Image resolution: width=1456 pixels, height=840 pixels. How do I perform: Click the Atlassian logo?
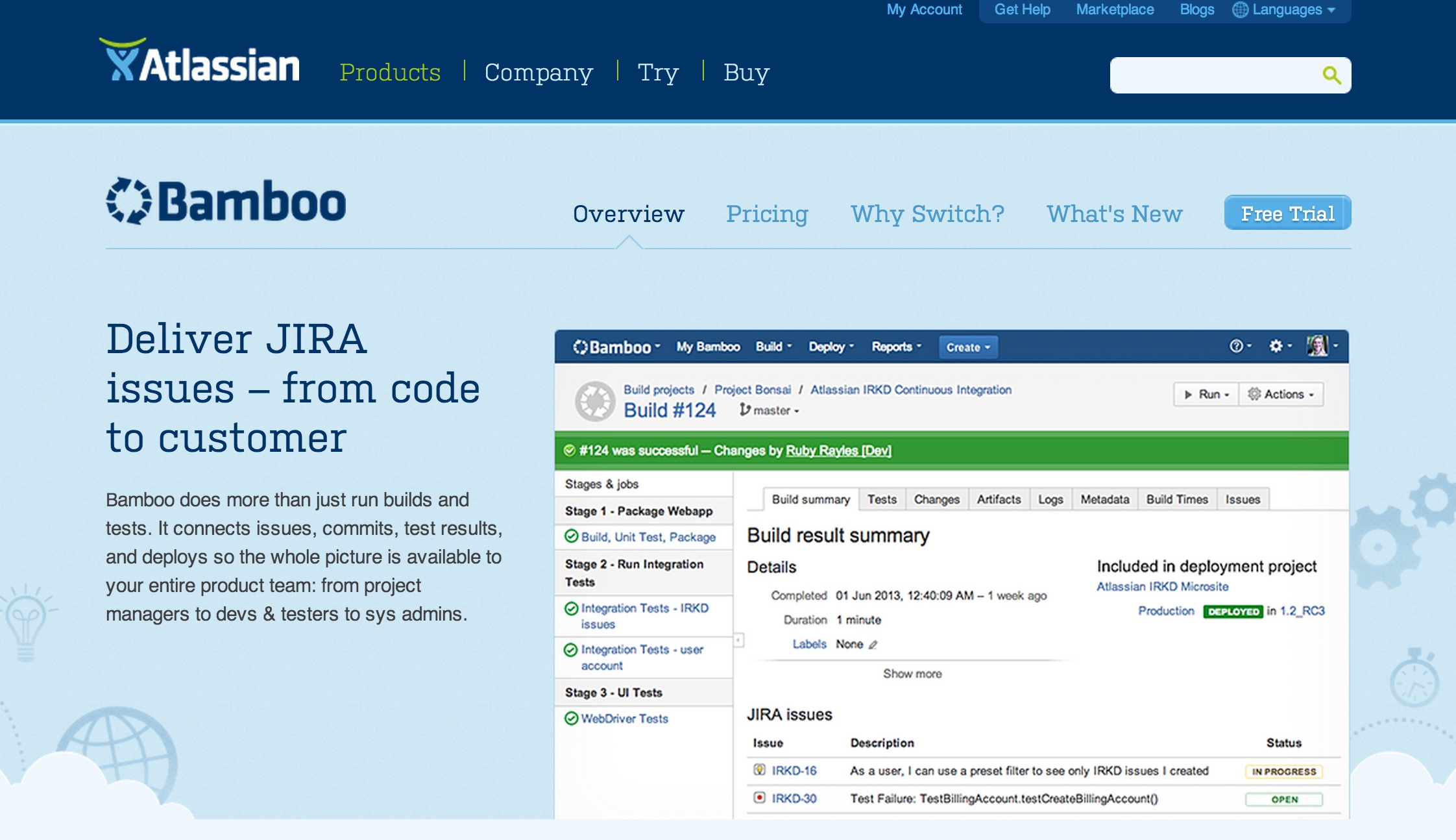tap(199, 60)
